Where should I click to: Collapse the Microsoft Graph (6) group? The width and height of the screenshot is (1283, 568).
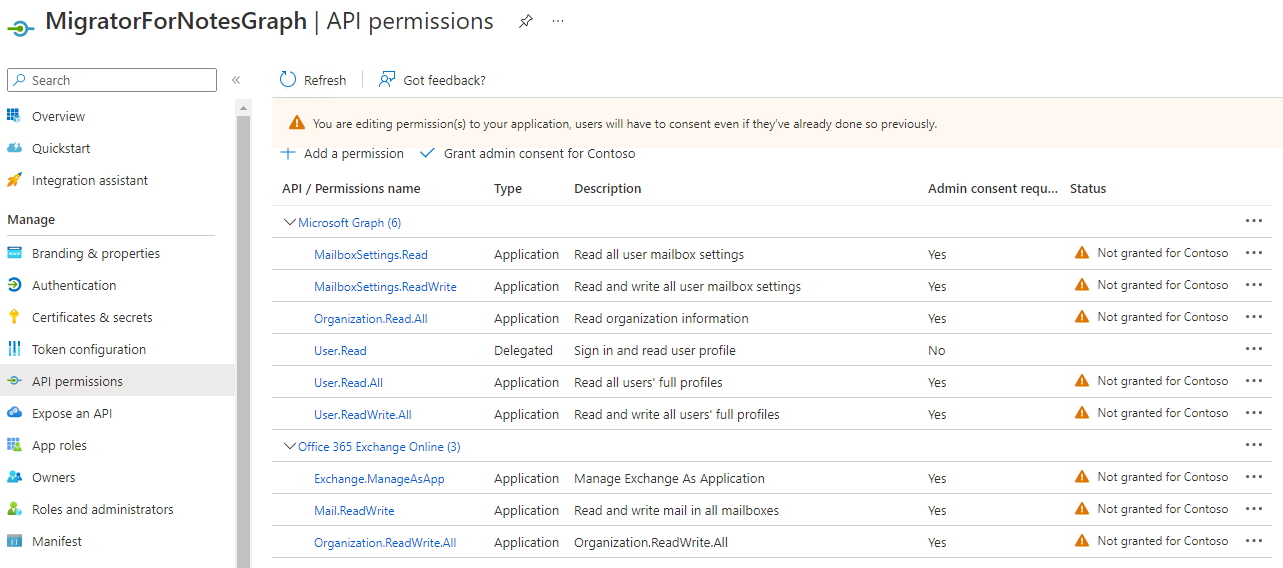(290, 222)
